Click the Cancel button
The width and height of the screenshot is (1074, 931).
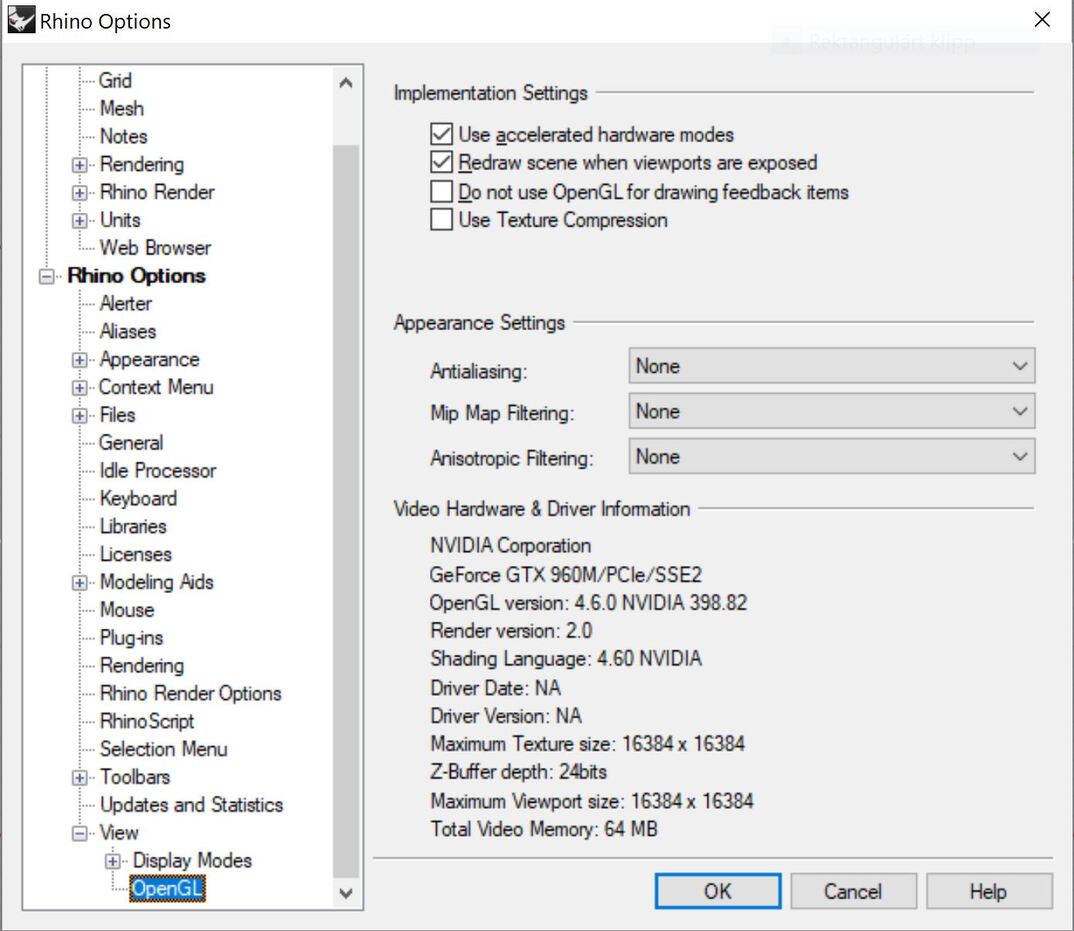(x=853, y=891)
